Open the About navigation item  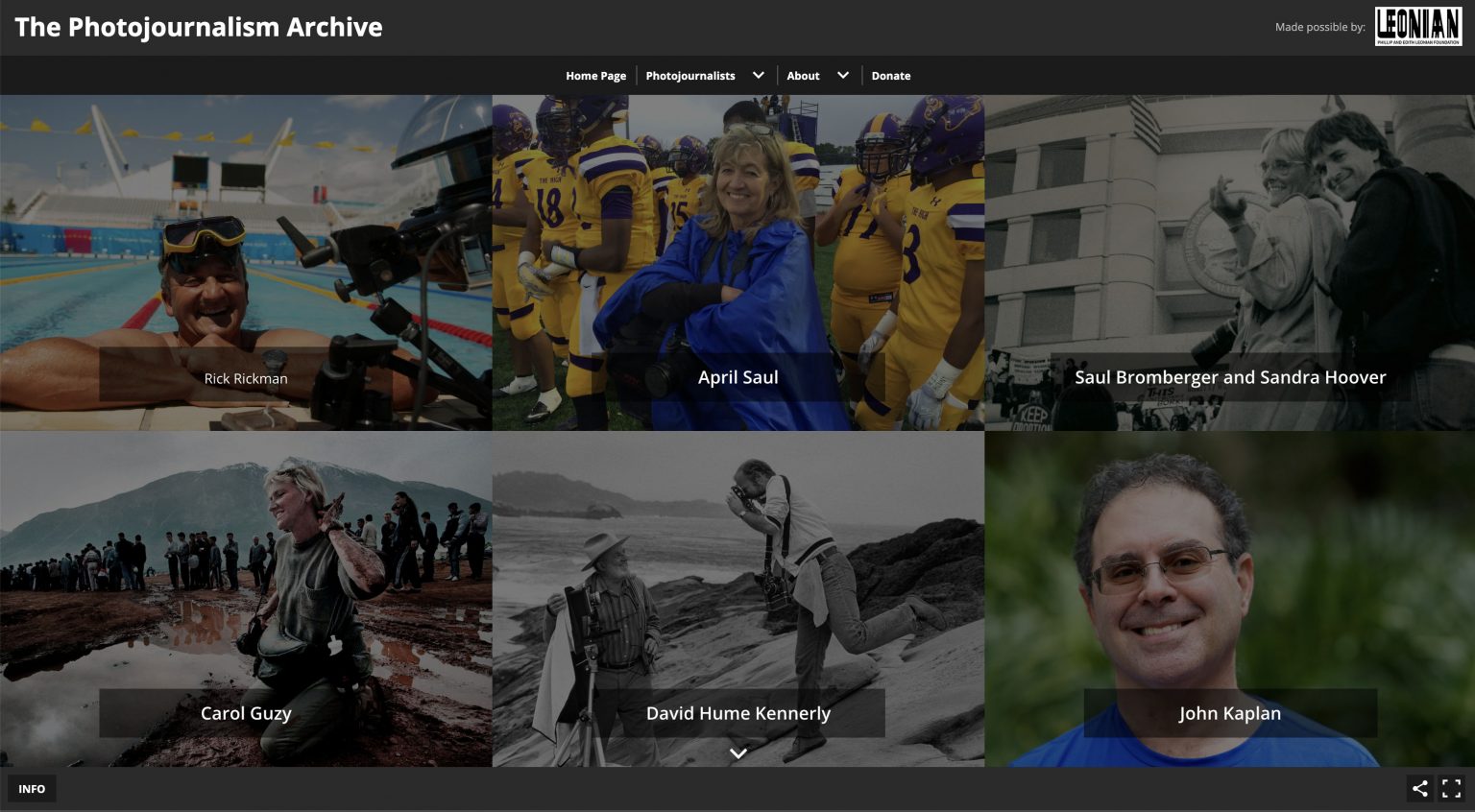pyautogui.click(x=803, y=75)
